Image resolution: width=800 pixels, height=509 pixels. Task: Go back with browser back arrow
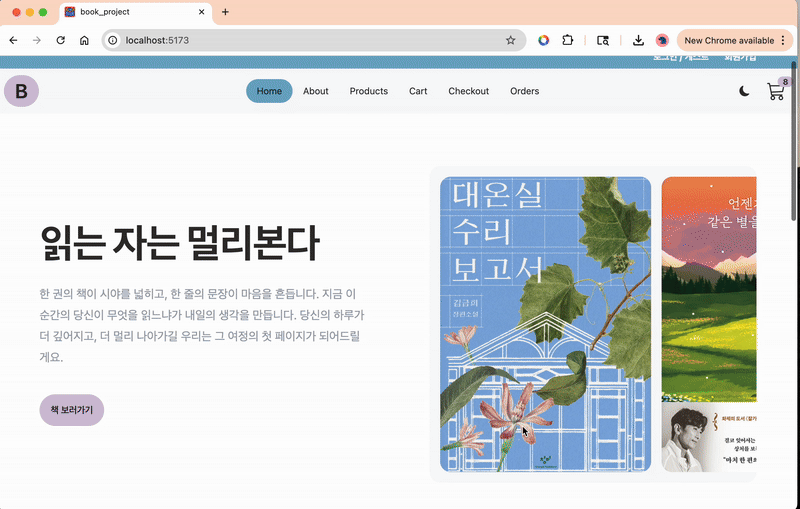point(13,40)
